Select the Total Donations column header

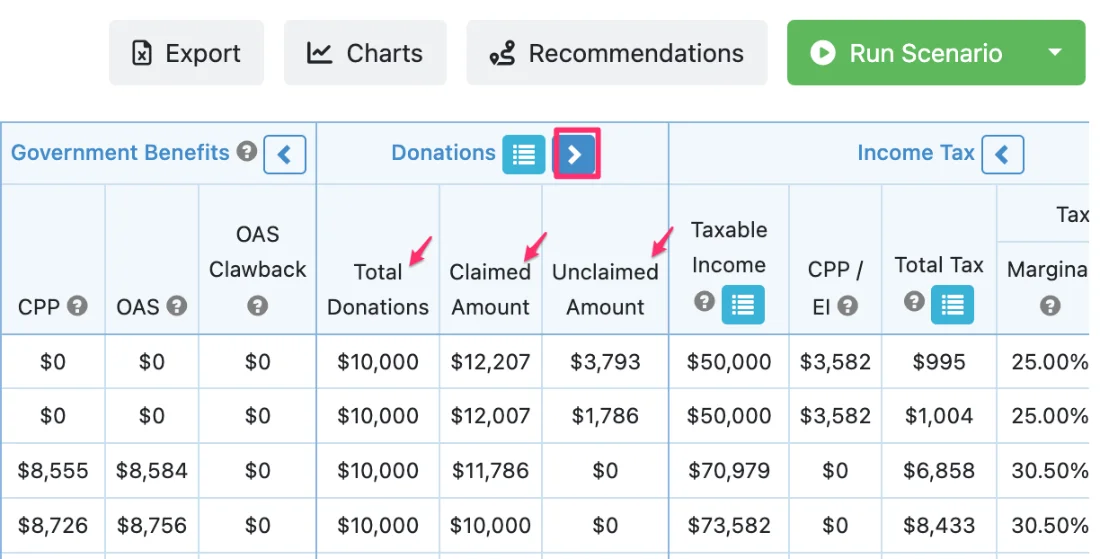[377, 289]
